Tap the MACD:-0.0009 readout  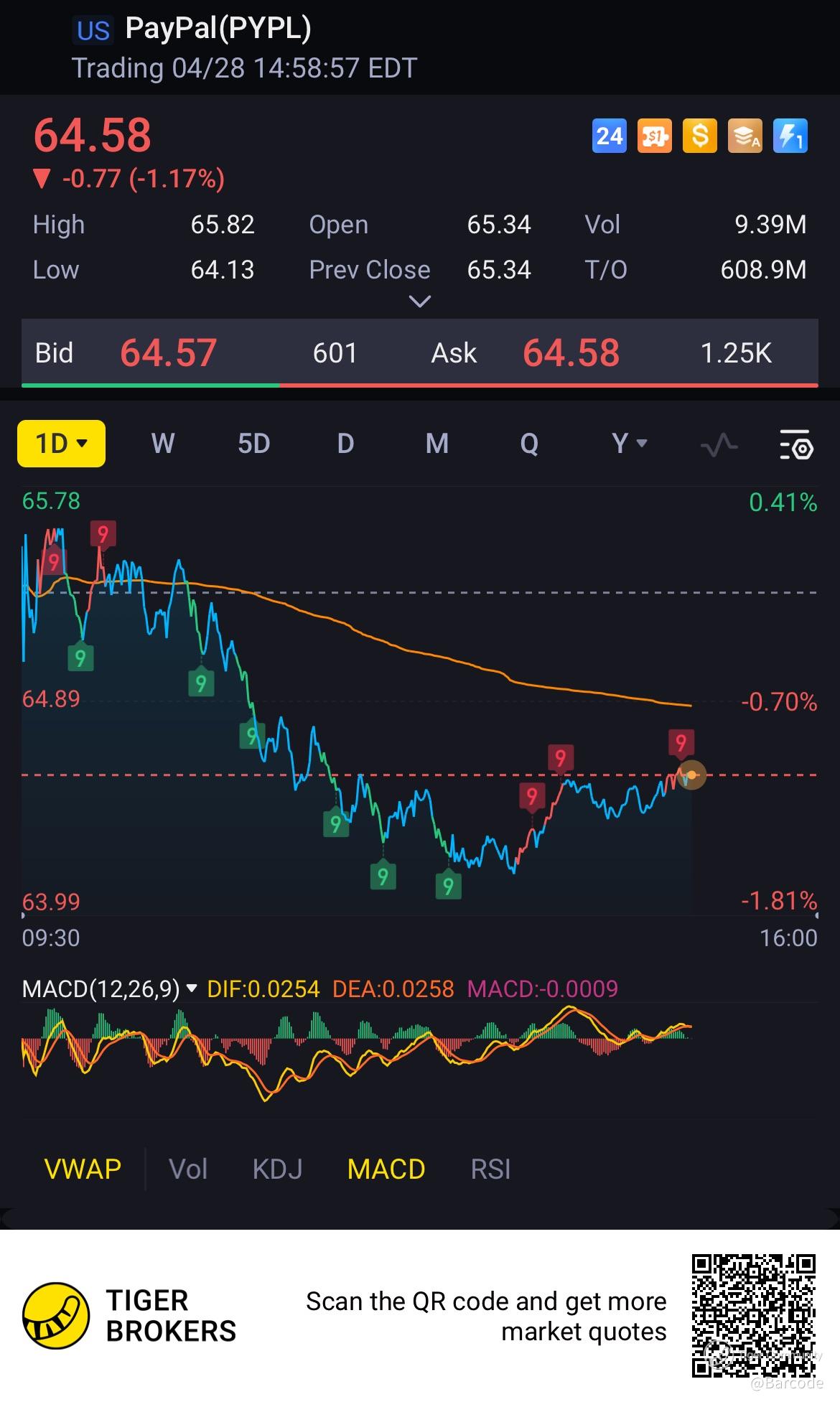click(542, 989)
